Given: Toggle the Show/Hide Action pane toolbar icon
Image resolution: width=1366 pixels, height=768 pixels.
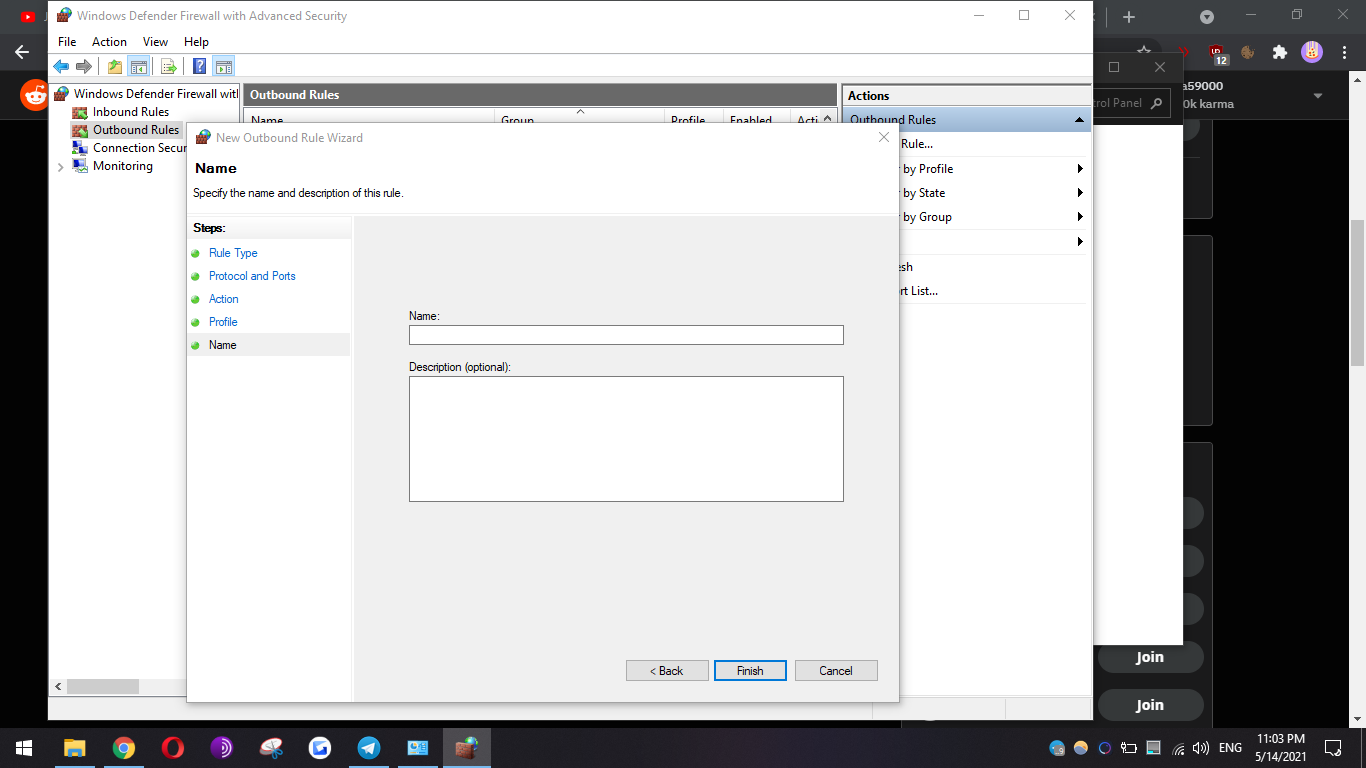Looking at the screenshot, I should 222,66.
